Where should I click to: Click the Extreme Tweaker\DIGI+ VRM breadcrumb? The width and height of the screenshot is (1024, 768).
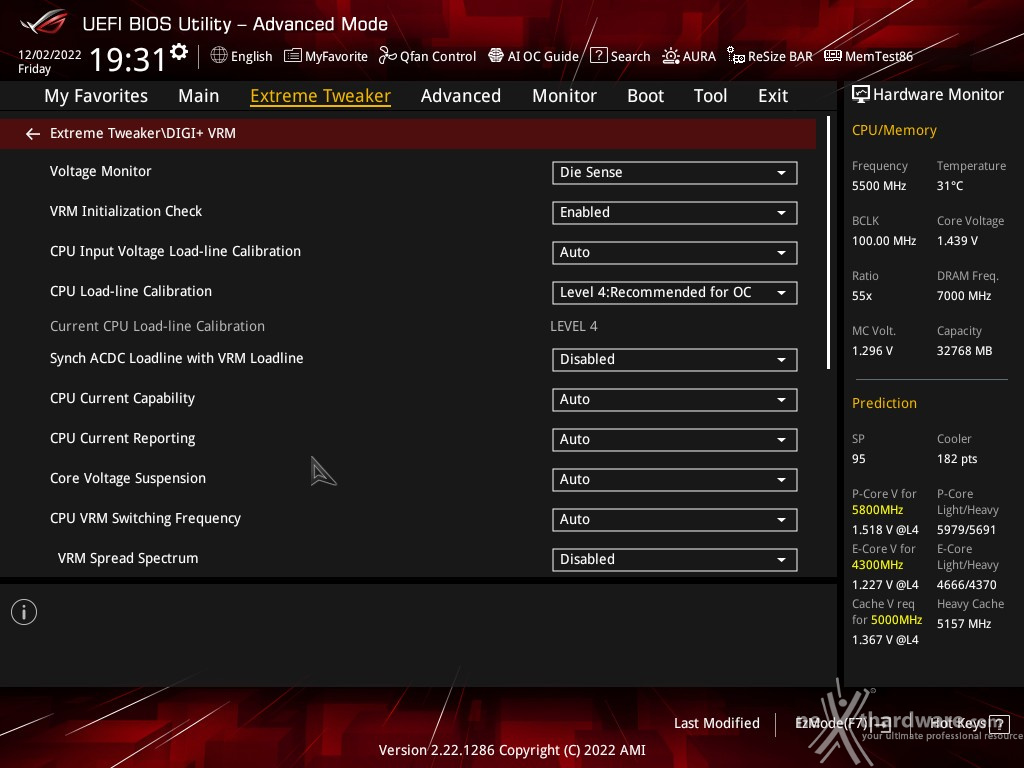[142, 133]
